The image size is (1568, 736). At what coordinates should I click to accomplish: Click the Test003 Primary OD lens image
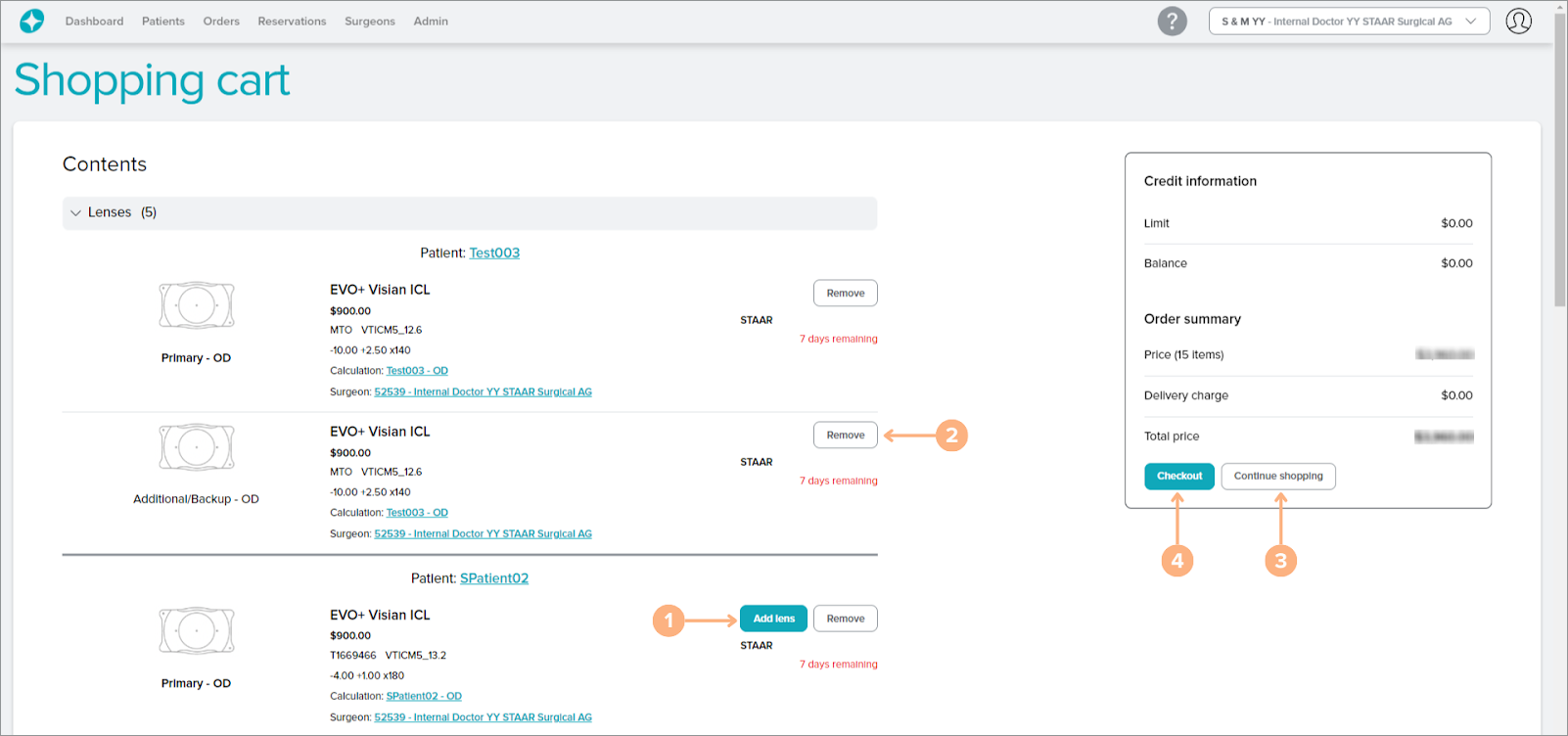pos(197,305)
